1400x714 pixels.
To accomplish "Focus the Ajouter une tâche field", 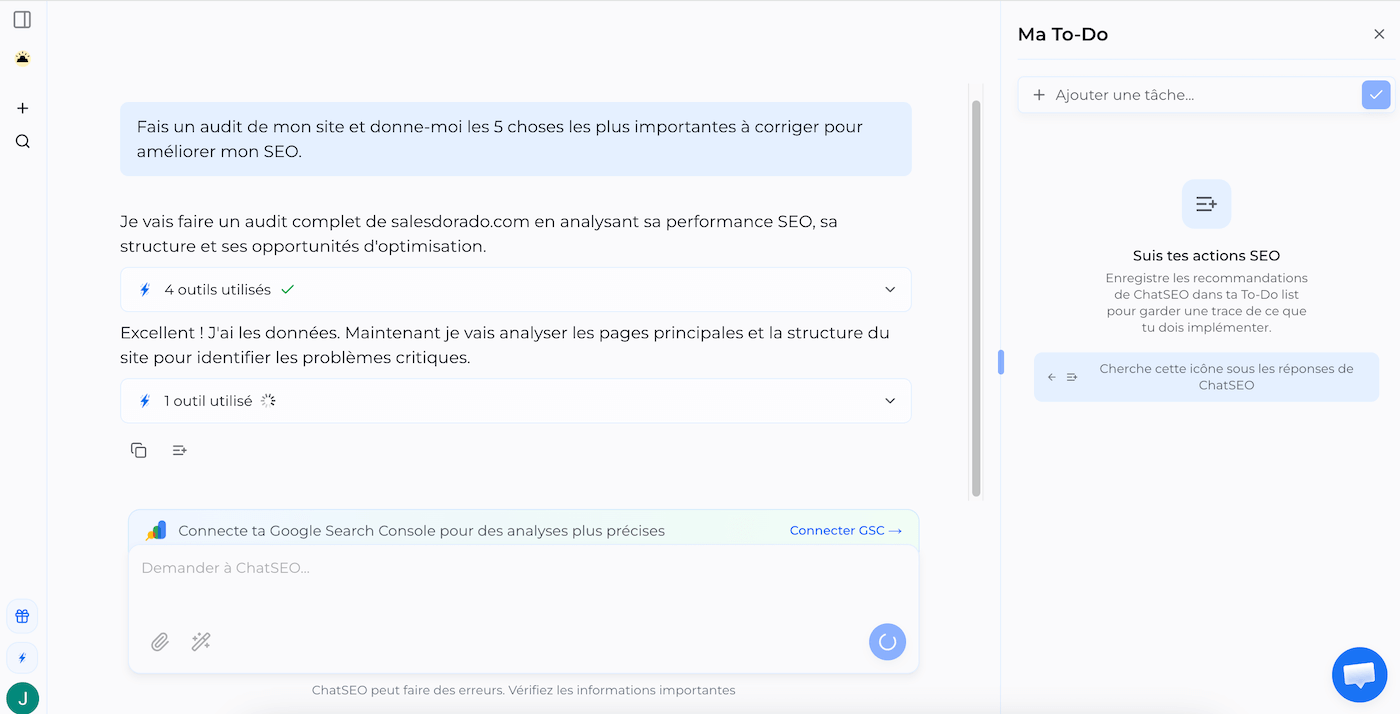I will [x=1205, y=95].
